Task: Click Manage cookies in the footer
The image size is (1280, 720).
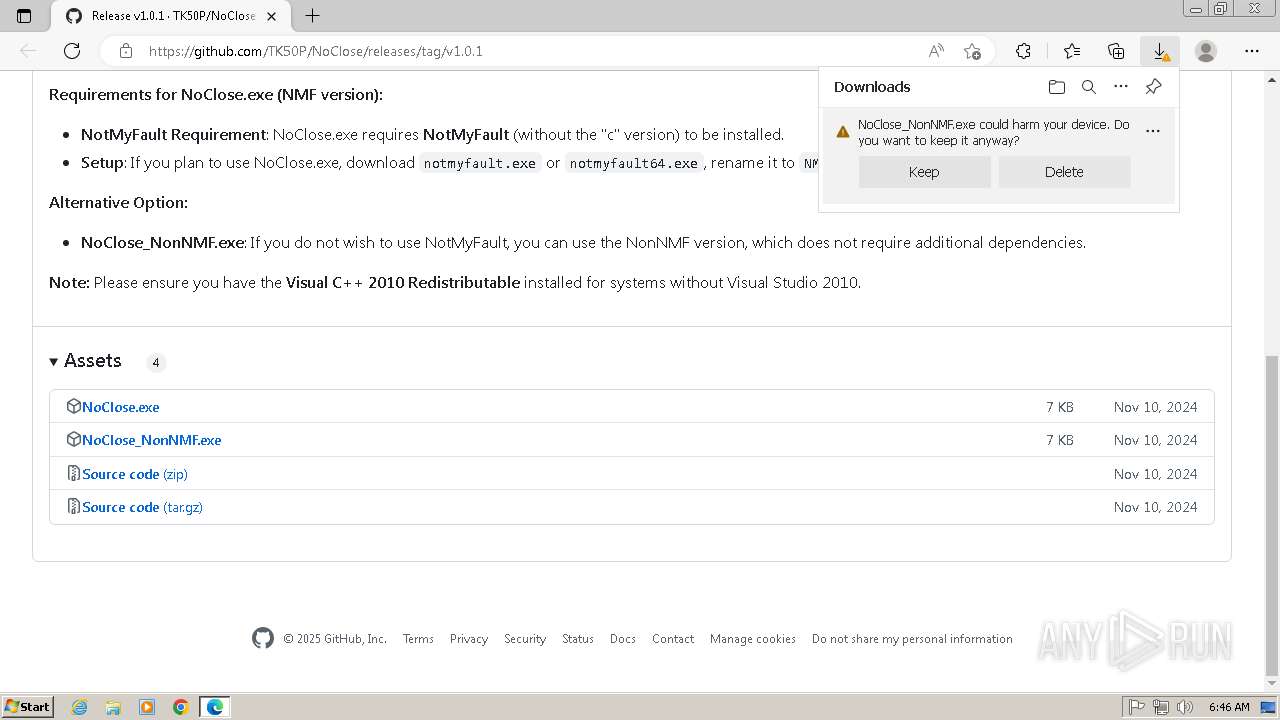Action: (x=753, y=639)
